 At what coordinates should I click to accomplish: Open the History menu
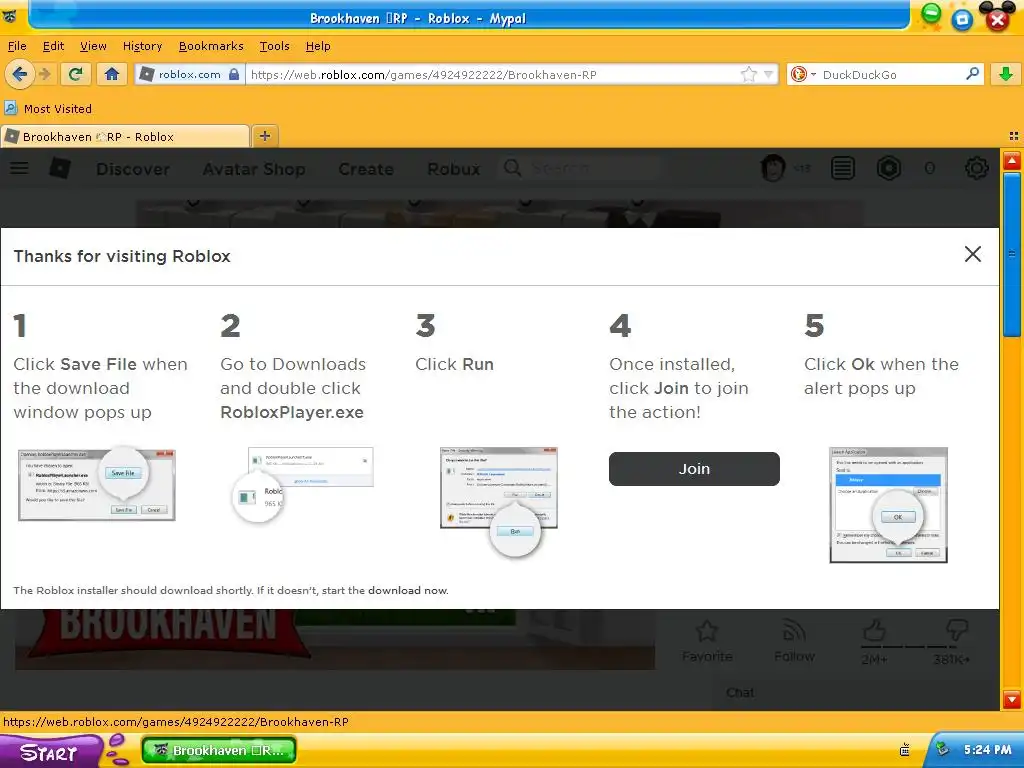(x=142, y=46)
